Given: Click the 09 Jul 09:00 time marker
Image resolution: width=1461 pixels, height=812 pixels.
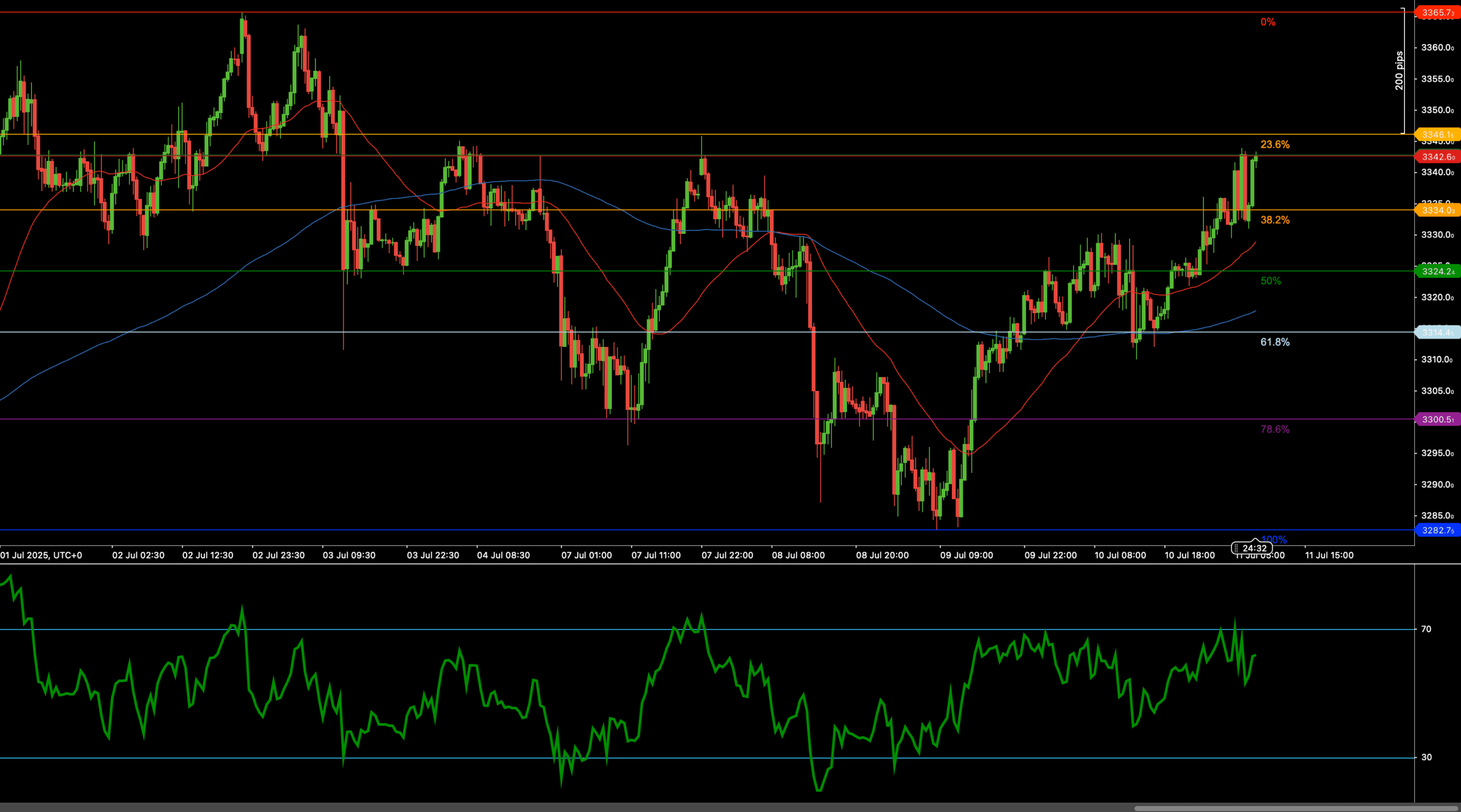Looking at the screenshot, I should pyautogui.click(x=966, y=555).
